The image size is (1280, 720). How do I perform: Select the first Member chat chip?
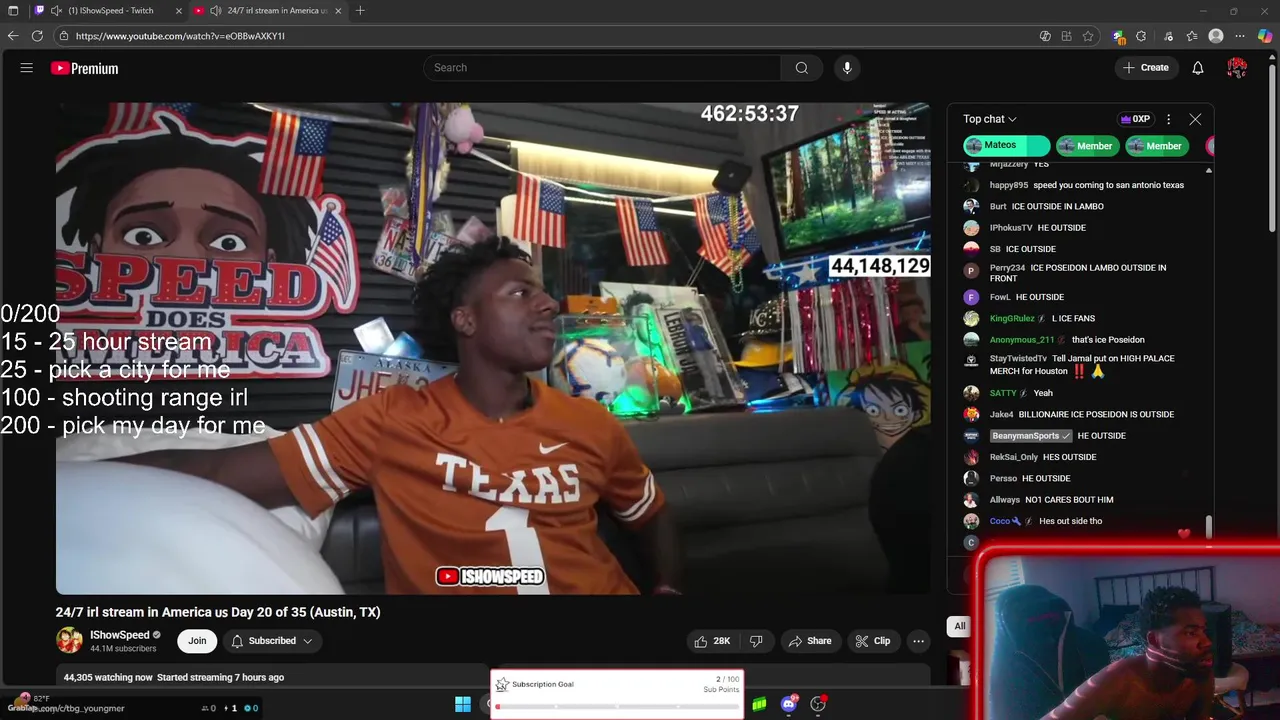pyautogui.click(x=1086, y=146)
